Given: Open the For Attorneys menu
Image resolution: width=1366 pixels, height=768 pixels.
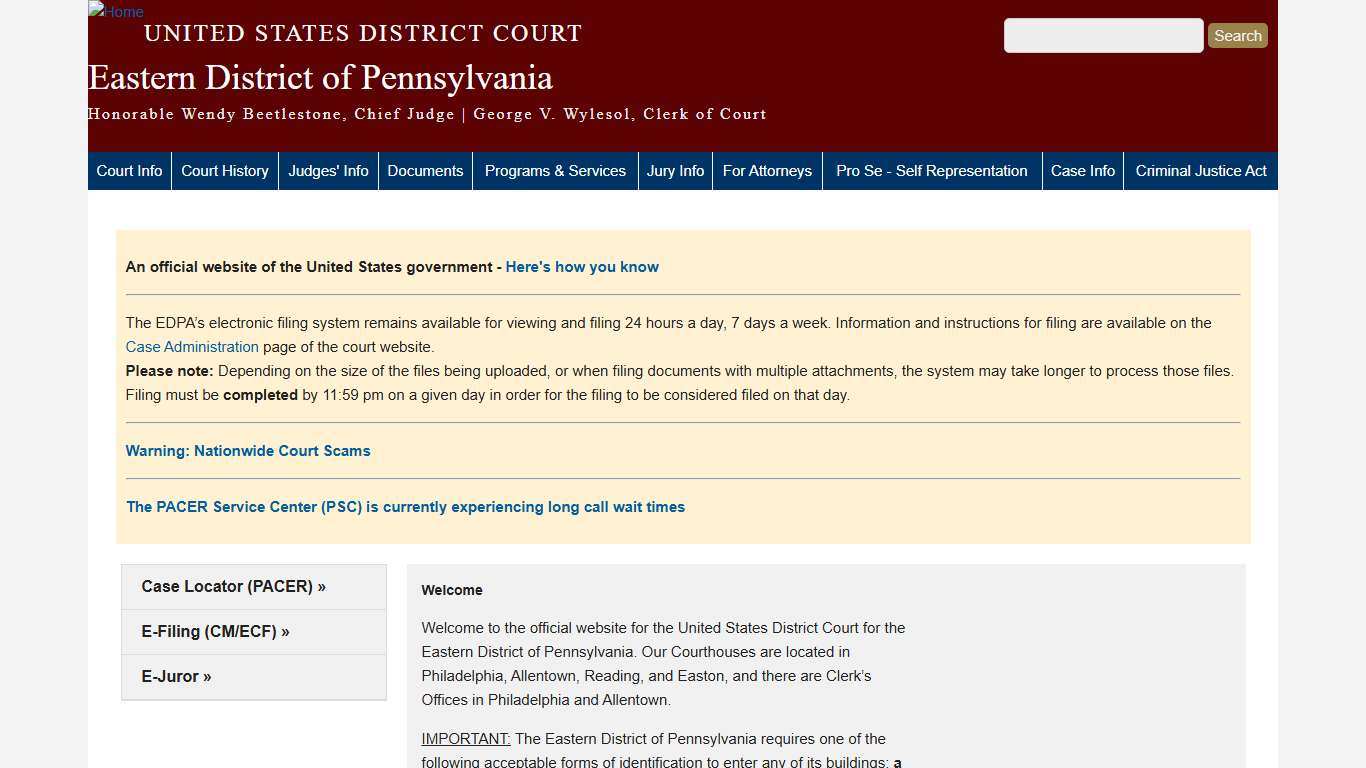Looking at the screenshot, I should 767,170.
